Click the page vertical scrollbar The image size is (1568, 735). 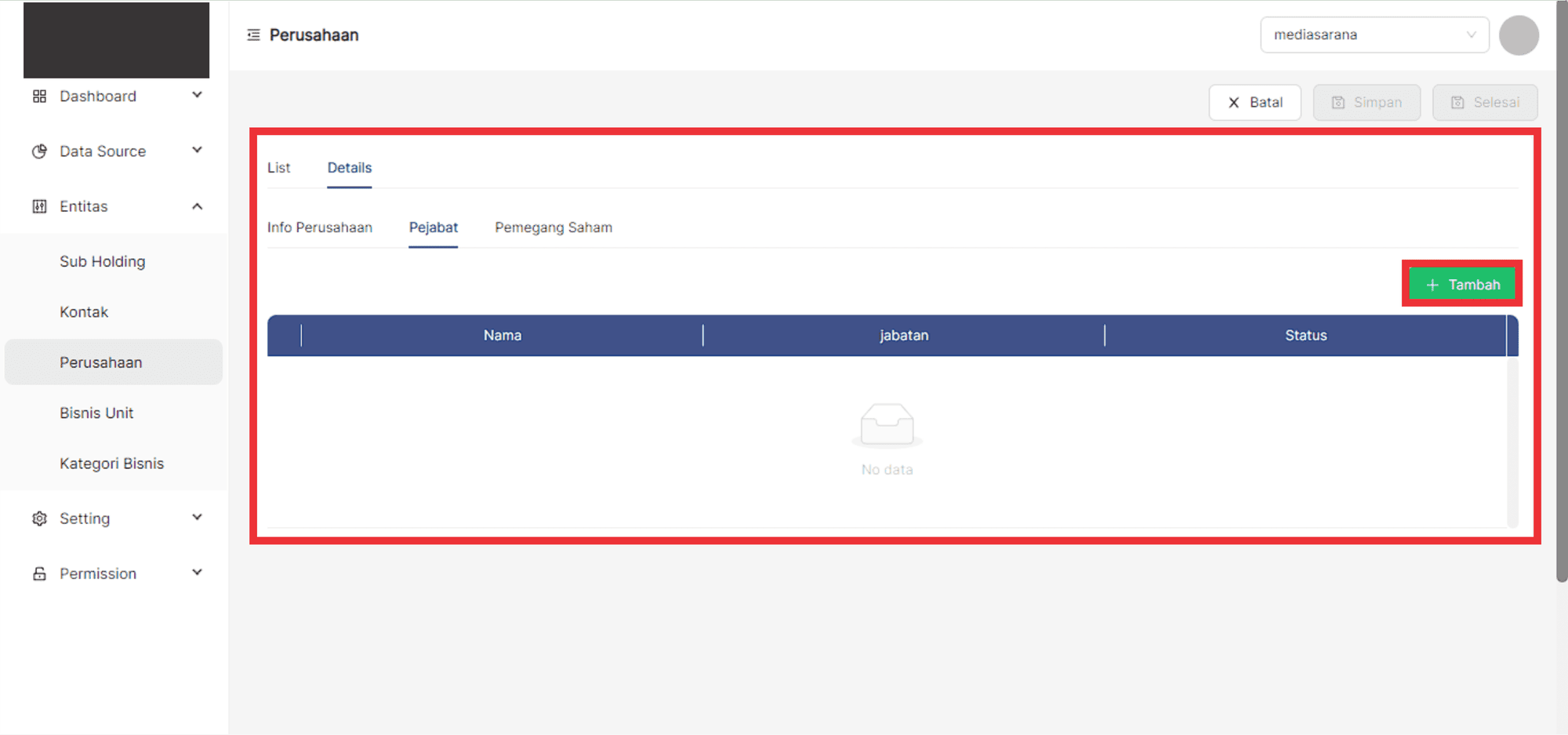point(1562,314)
